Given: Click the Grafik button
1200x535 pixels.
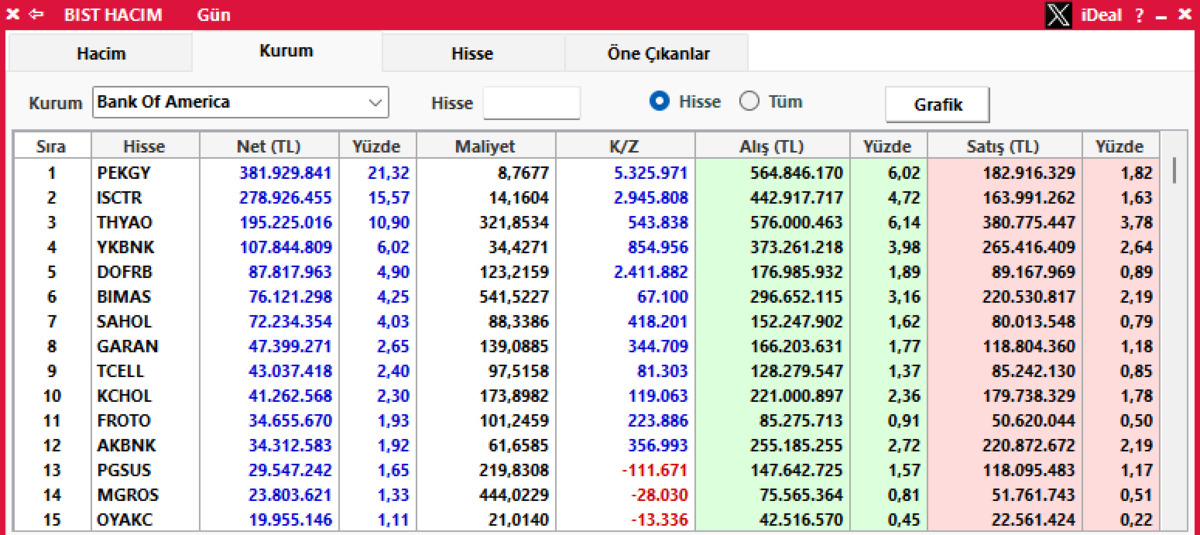Looking at the screenshot, I should [x=938, y=104].
